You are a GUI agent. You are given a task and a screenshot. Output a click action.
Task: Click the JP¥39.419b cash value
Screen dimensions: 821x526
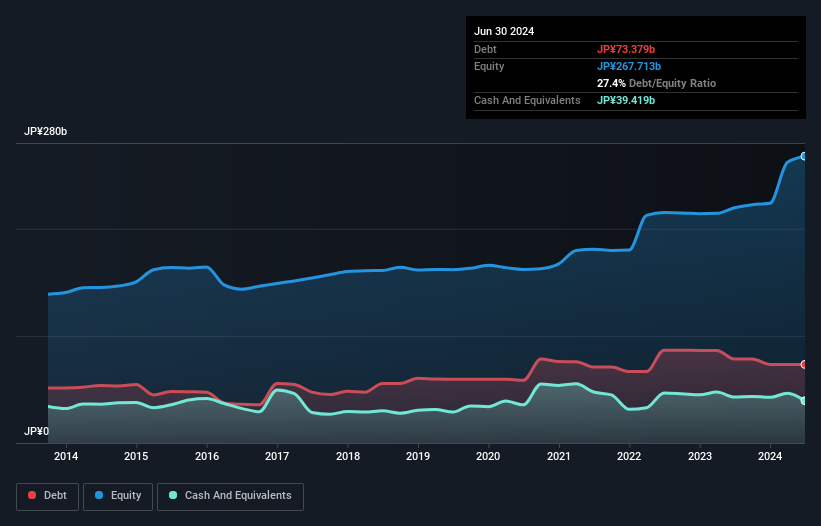(x=626, y=100)
